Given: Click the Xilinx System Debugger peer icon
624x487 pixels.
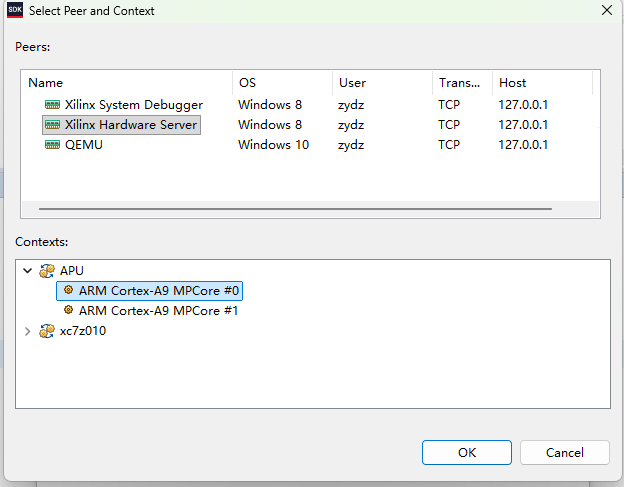Looking at the screenshot, I should (x=52, y=105).
